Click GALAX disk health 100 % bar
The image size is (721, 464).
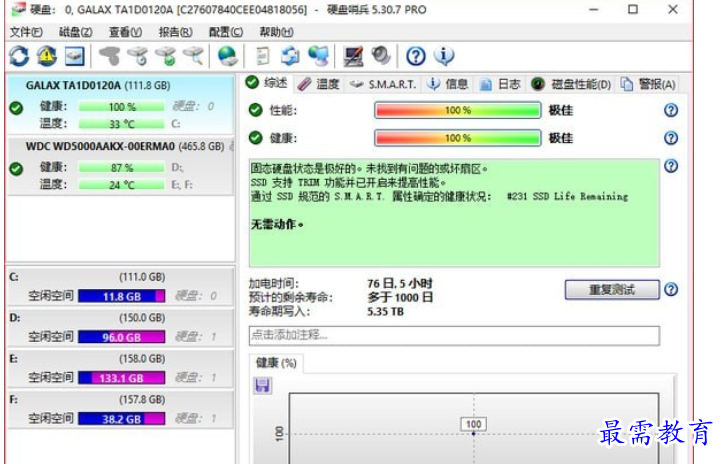(121, 107)
